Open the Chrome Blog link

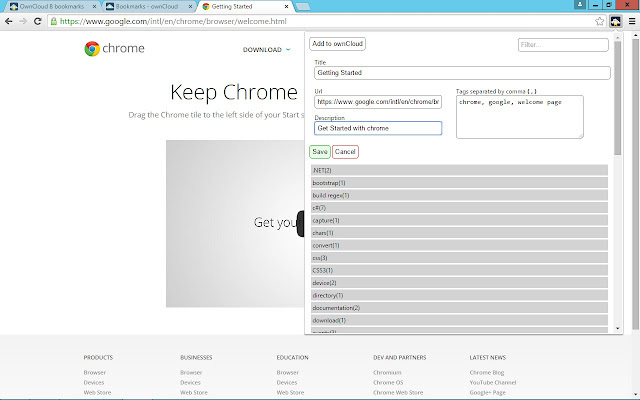pos(487,373)
